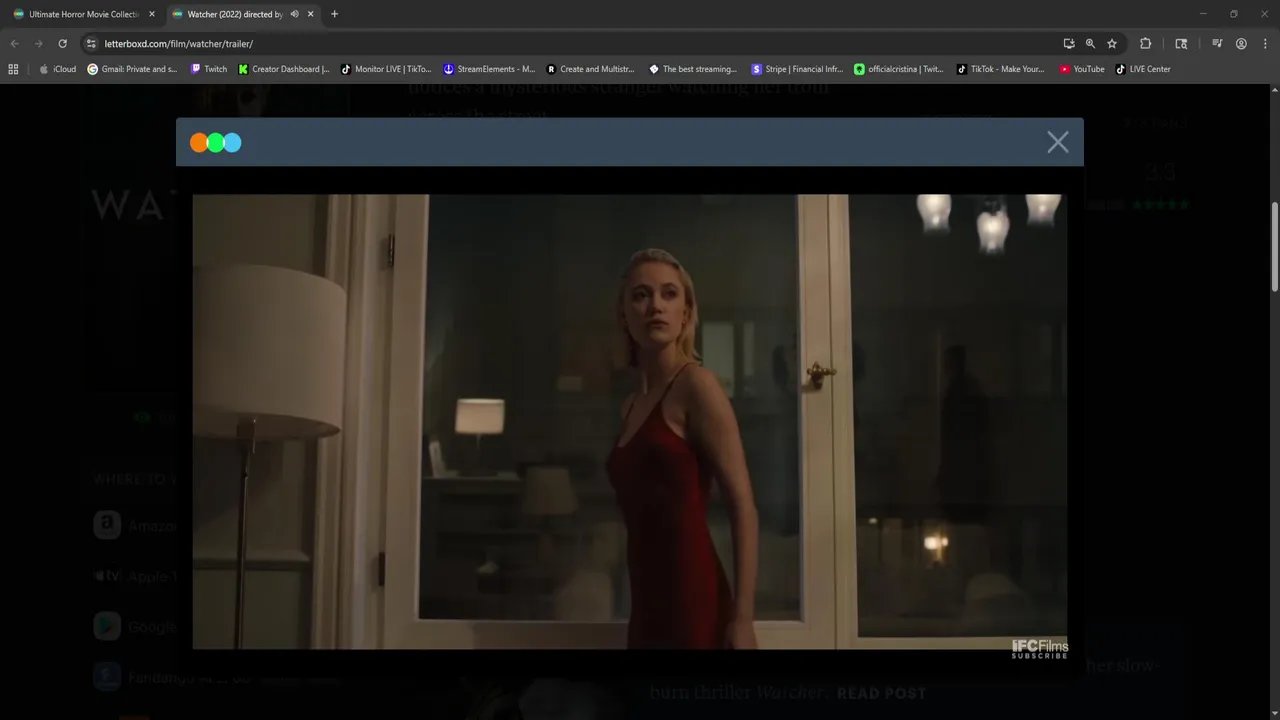
Task: Open the iCloud bookmark
Action: tap(57, 69)
